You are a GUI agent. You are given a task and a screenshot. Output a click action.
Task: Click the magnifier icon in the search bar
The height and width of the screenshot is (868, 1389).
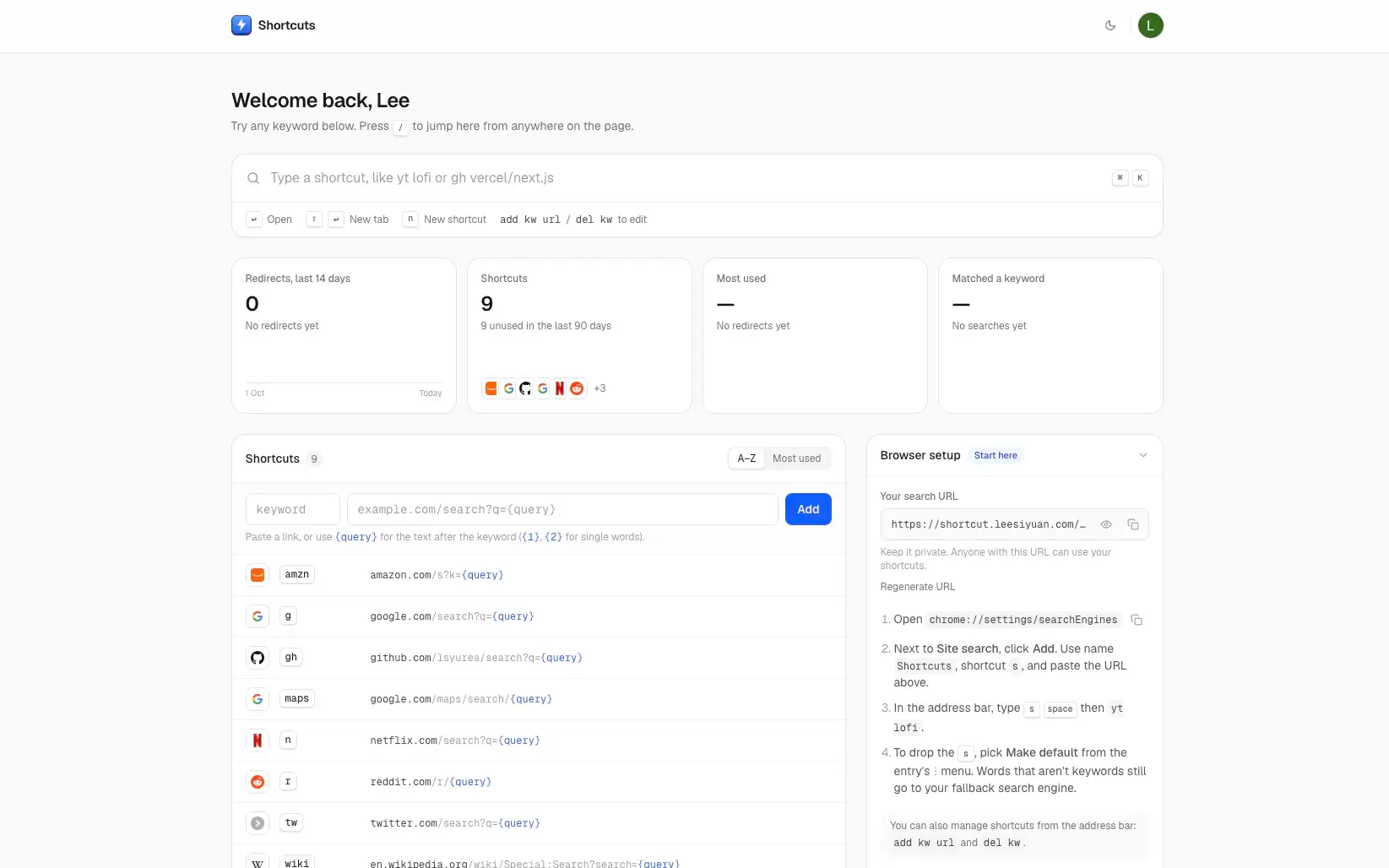coord(253,178)
